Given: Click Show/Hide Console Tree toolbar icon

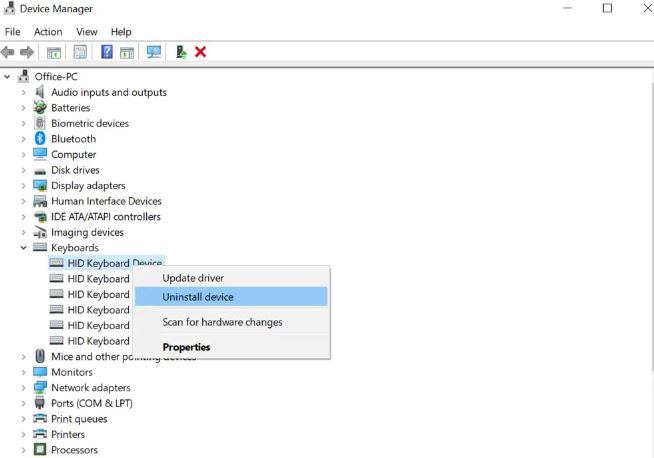Looking at the screenshot, I should coord(54,53).
